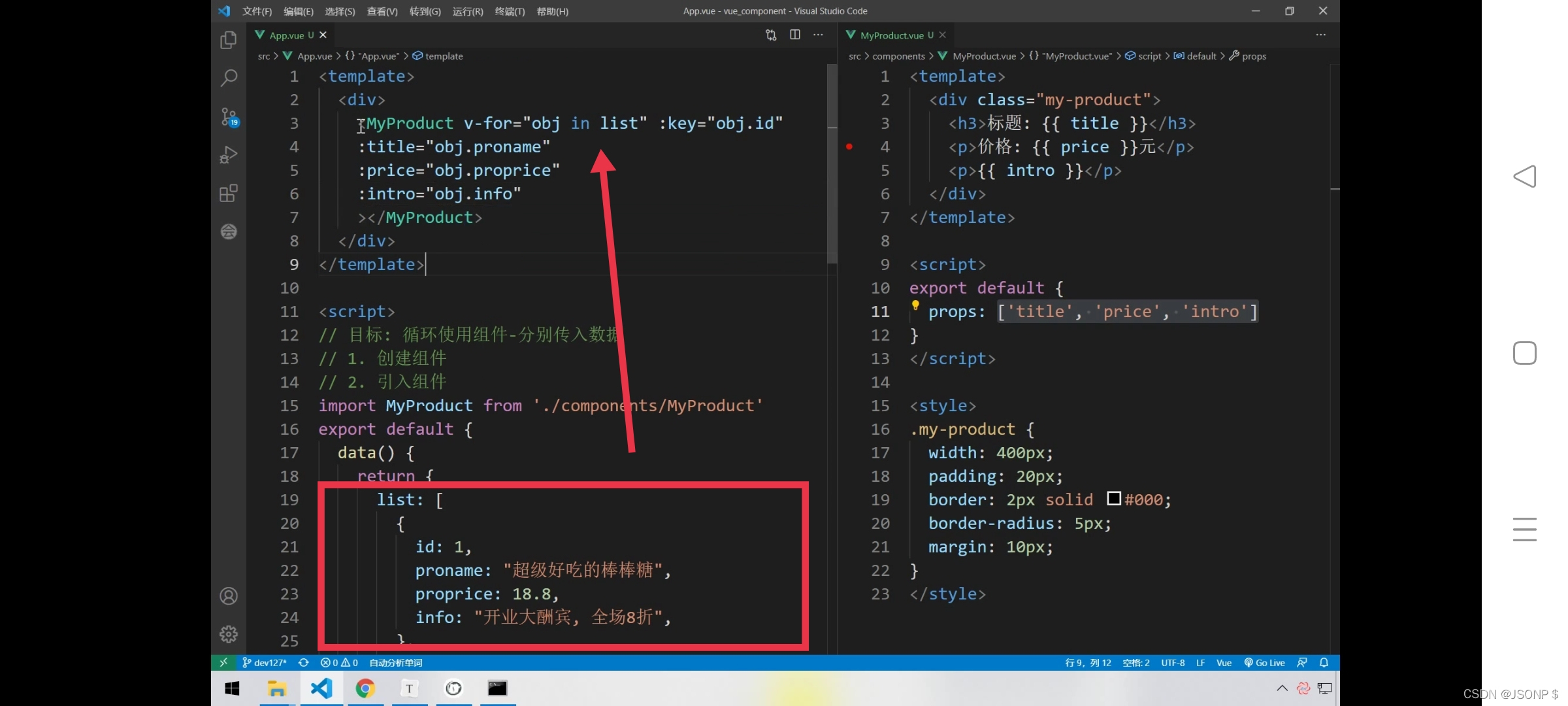The height and width of the screenshot is (706, 1568).
Task: Open Run and Debug view
Action: 228,155
